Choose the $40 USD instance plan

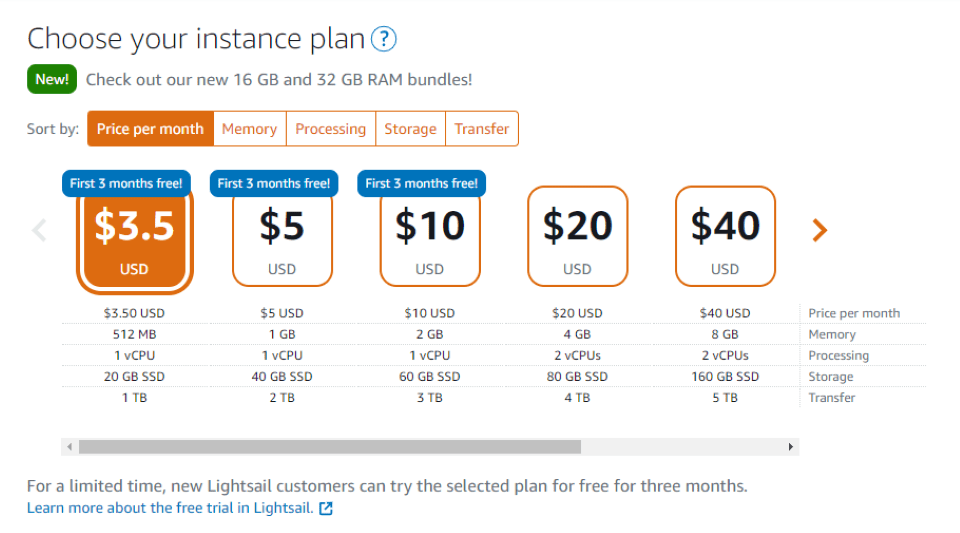click(725, 237)
